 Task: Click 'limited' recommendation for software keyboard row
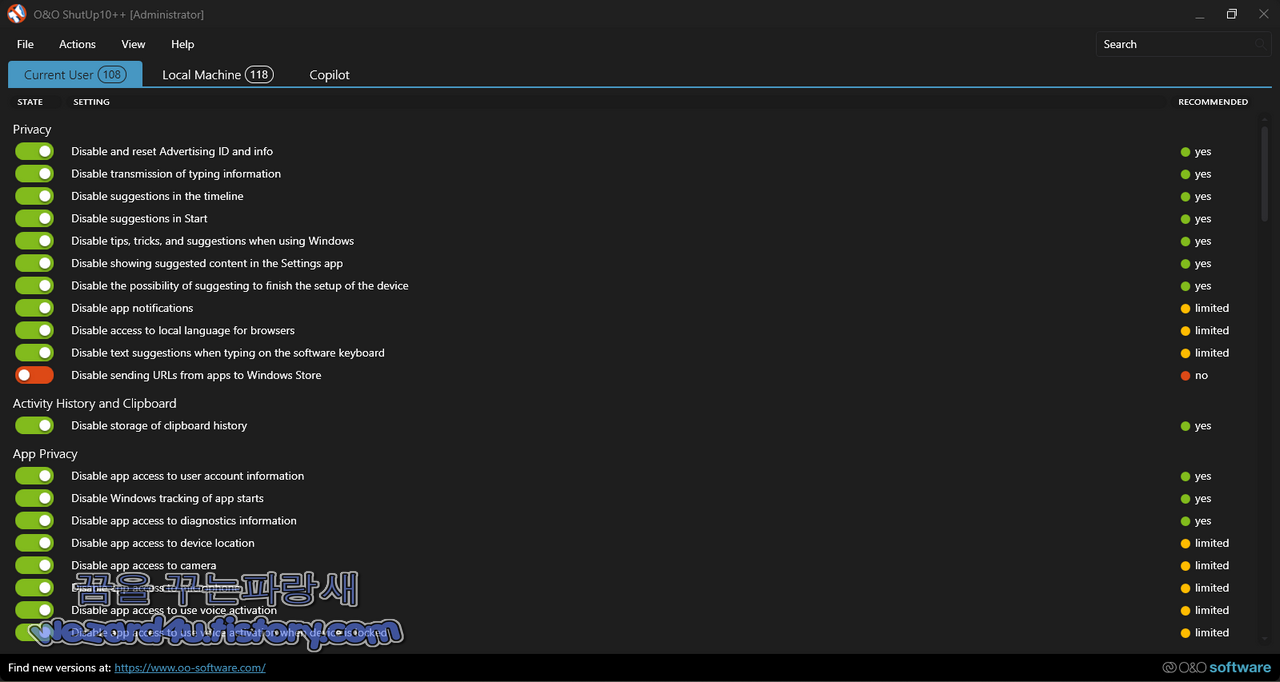click(x=1212, y=353)
